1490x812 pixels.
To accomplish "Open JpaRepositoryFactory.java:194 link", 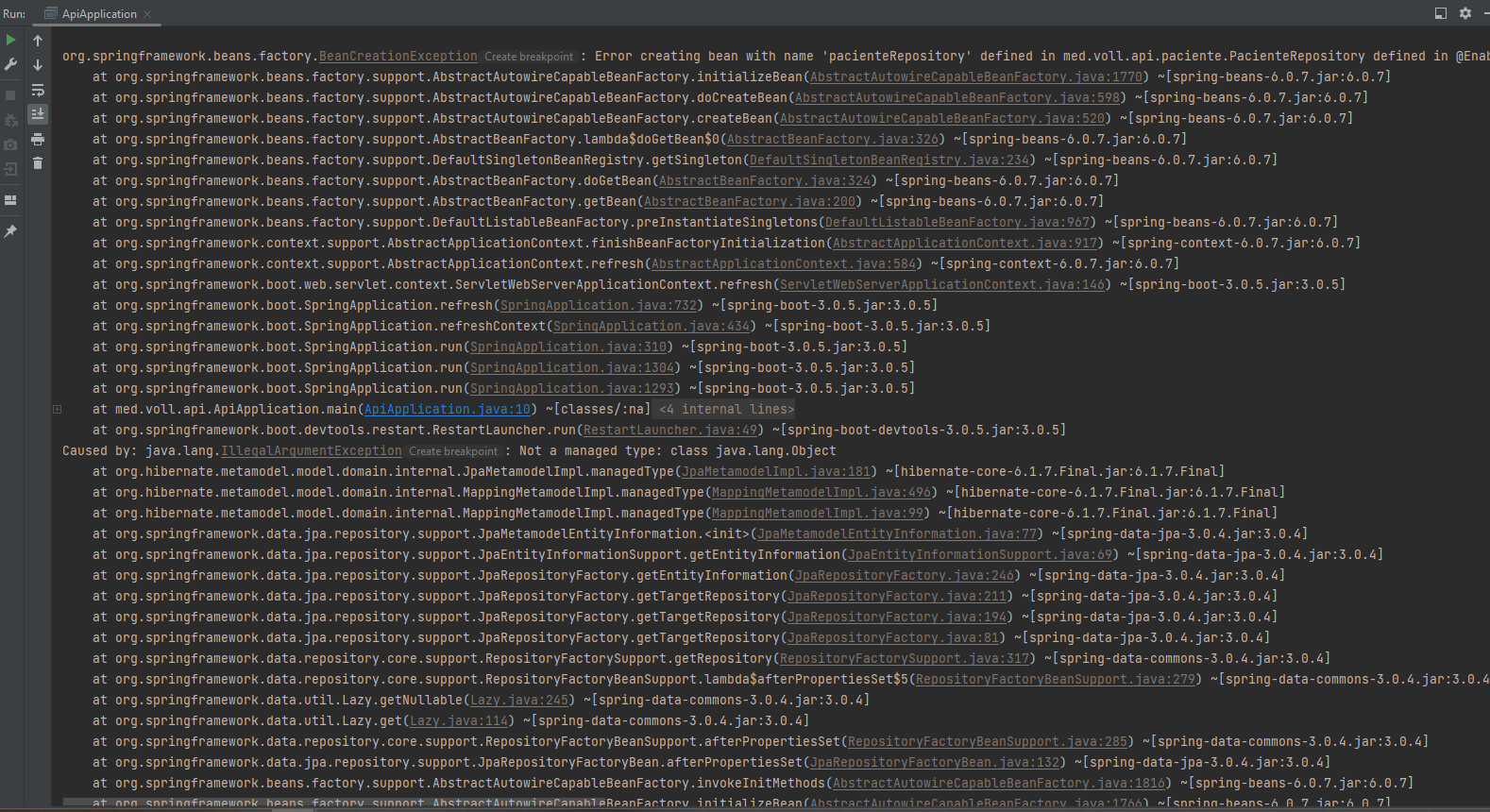I will [897, 617].
